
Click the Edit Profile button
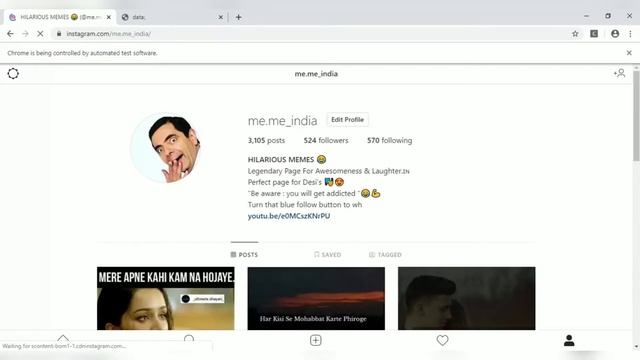pyautogui.click(x=347, y=120)
